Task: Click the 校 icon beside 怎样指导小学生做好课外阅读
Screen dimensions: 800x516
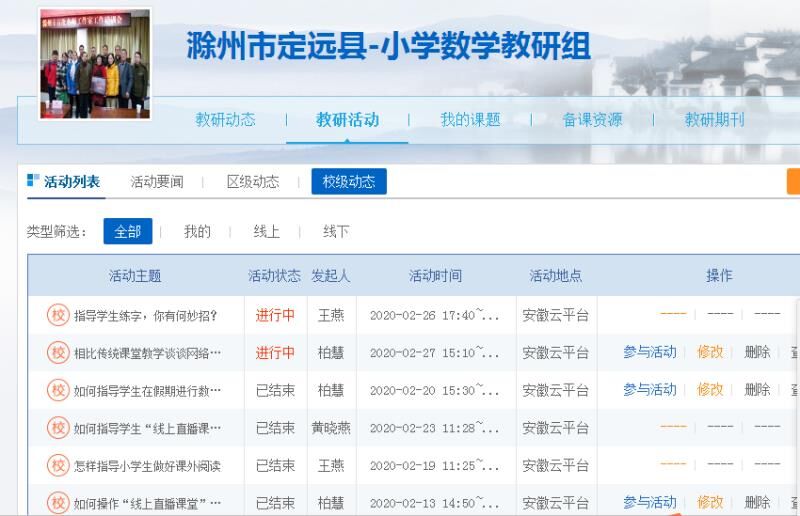Action: 59,465
